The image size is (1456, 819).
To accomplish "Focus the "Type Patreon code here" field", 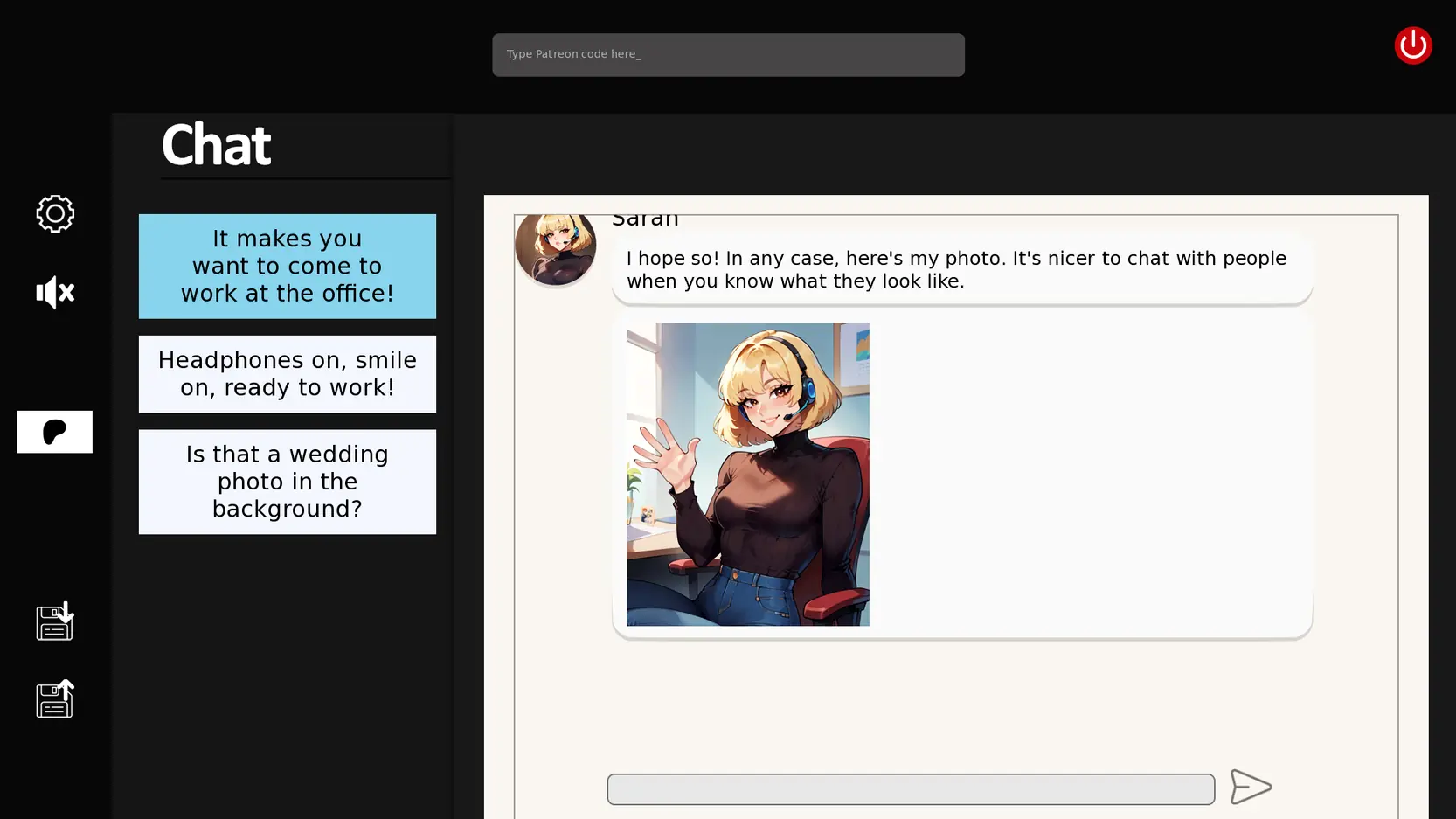I will tap(727, 55).
